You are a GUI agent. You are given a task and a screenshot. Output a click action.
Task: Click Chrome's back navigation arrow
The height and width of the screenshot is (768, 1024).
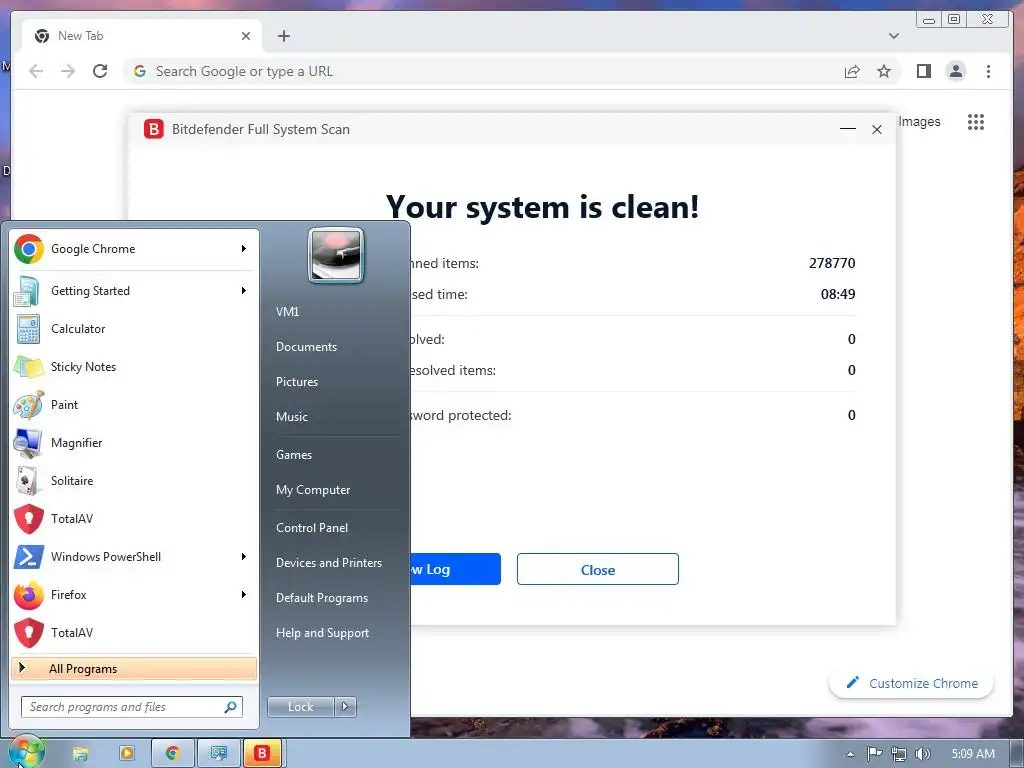[36, 71]
